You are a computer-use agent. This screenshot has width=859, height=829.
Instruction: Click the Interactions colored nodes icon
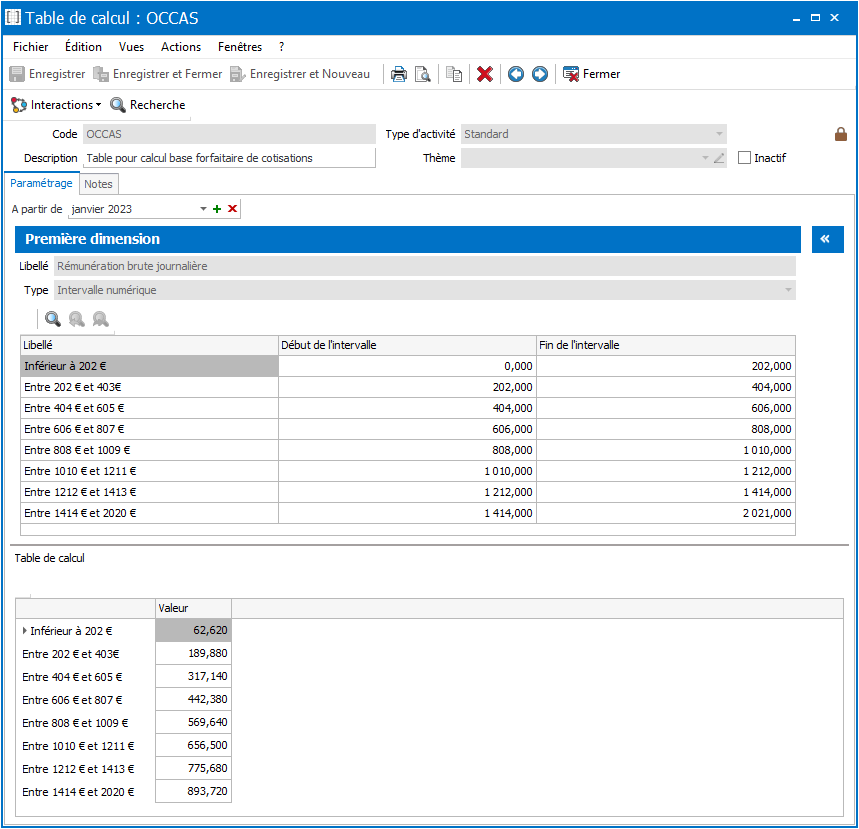coord(19,105)
